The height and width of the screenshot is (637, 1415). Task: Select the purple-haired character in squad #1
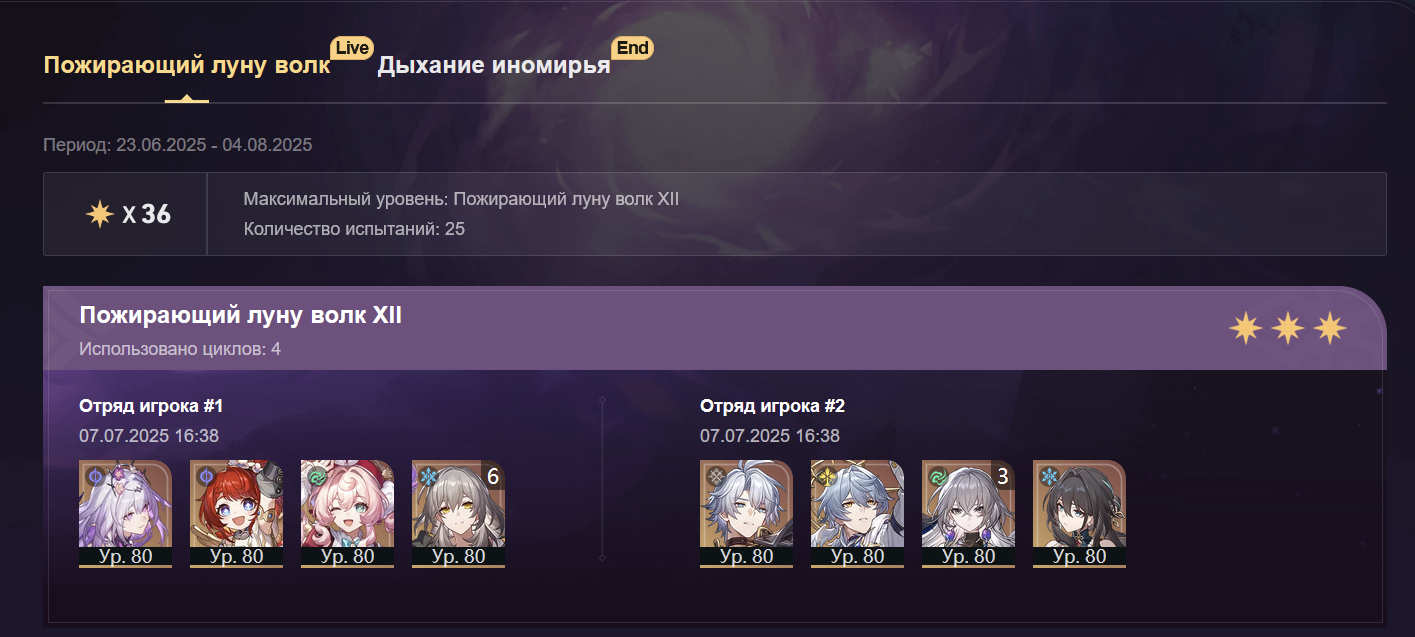coord(125,514)
